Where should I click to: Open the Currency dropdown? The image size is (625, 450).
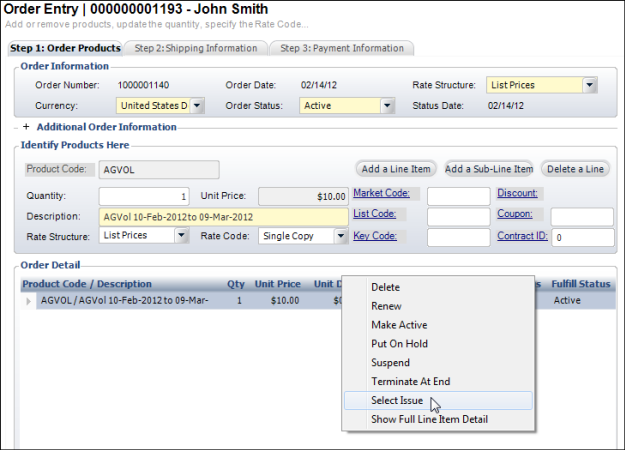click(197, 105)
